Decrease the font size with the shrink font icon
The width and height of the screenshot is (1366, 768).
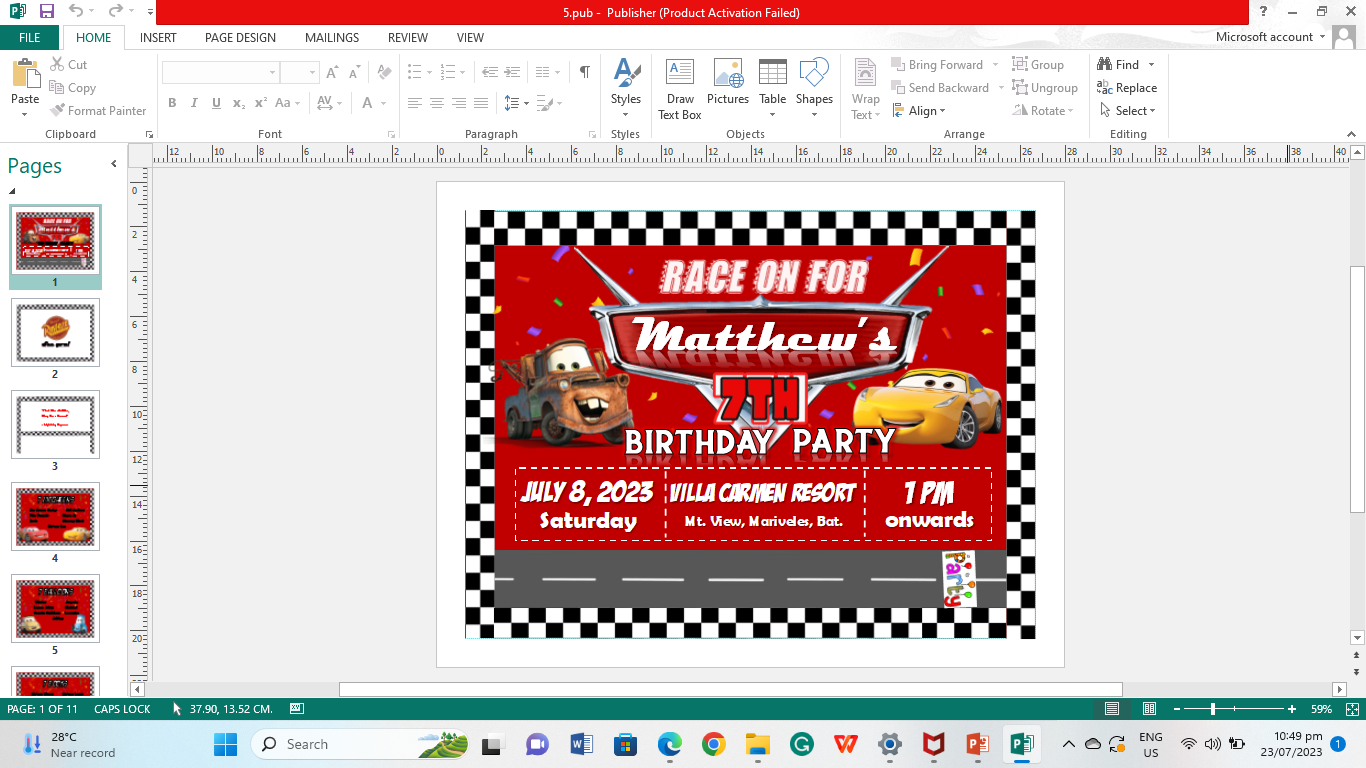[355, 73]
